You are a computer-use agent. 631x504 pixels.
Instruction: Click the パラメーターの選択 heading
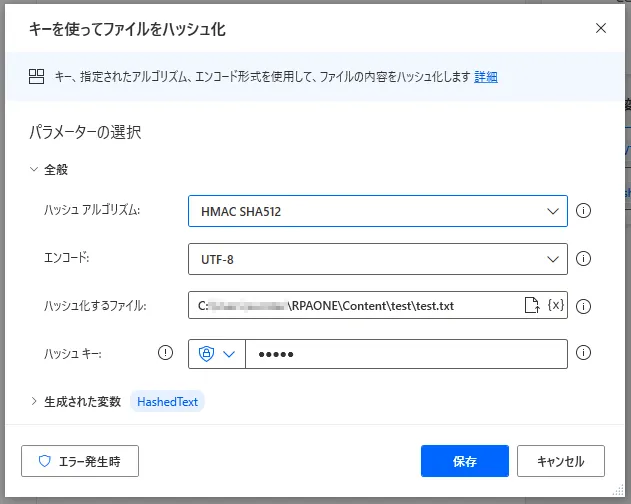85,132
